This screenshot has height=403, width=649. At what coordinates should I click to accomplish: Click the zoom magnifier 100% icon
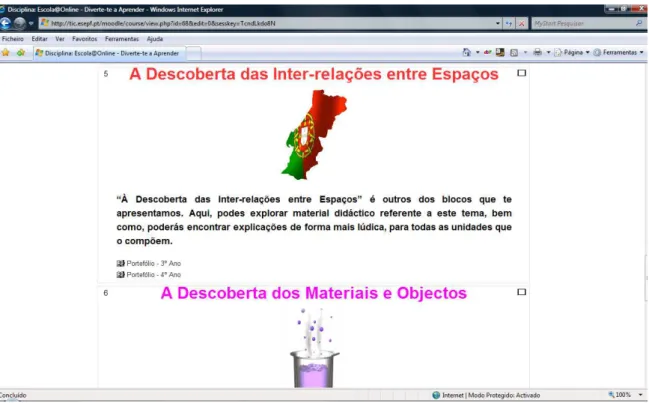611,395
